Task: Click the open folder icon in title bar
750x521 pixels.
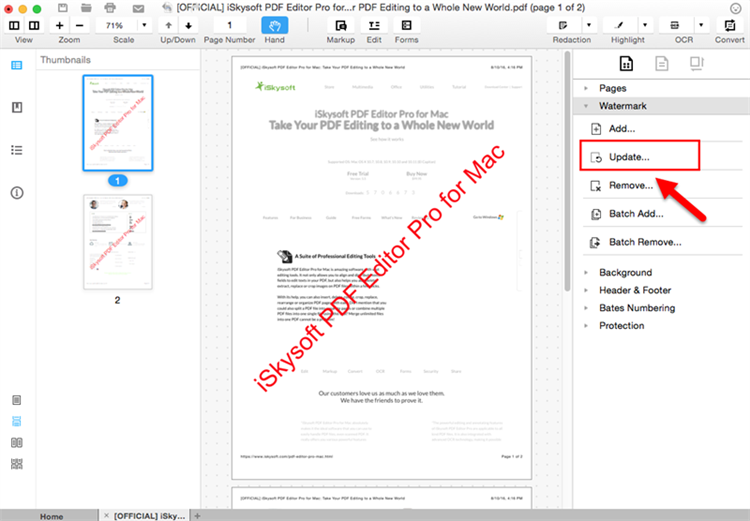Action: [x=86, y=8]
